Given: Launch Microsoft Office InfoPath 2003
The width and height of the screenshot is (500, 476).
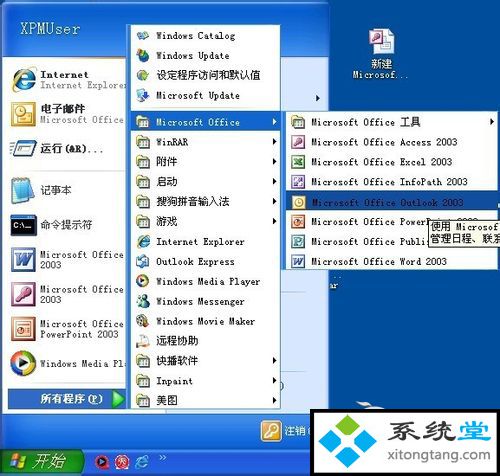Looking at the screenshot, I should (x=391, y=182).
